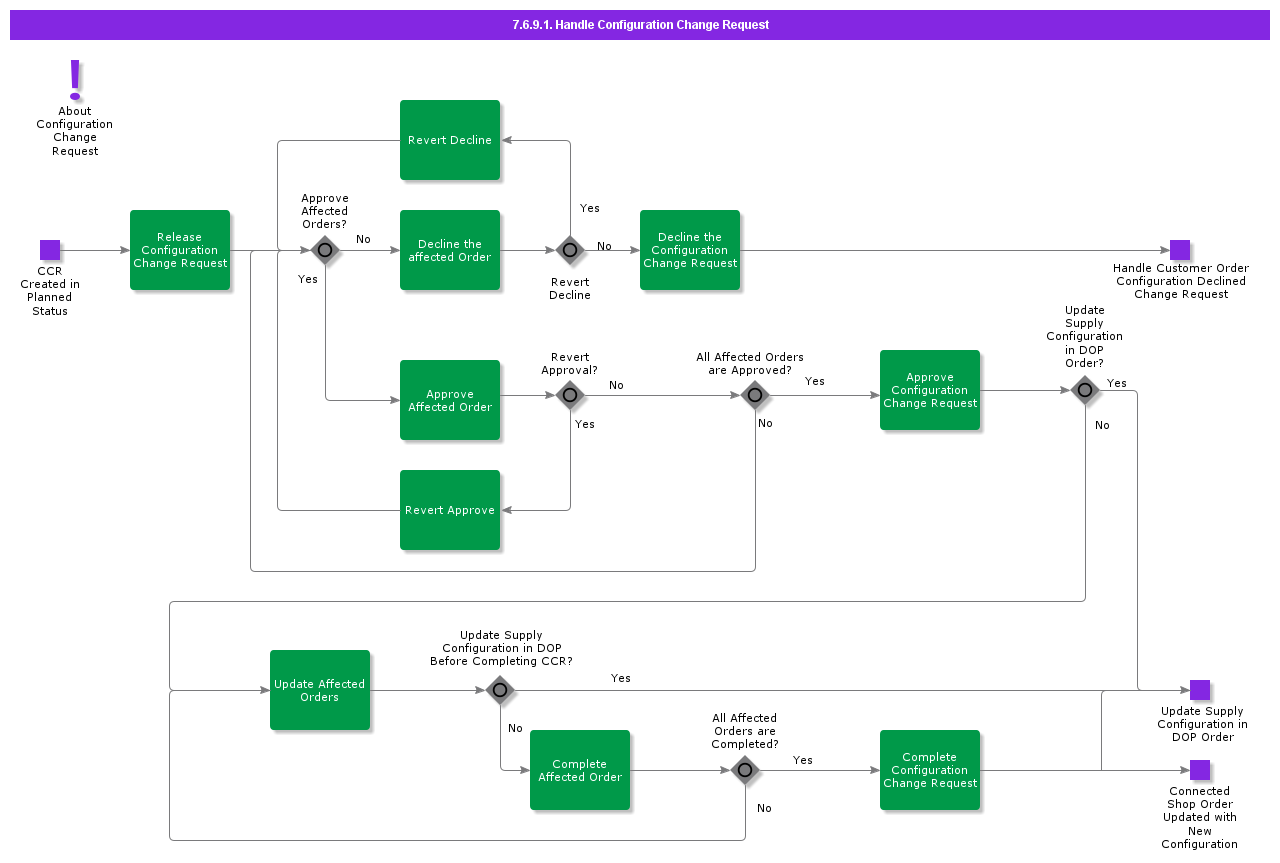Click the Update Supply Configuration in DOP Order? label
This screenshot has height=863, width=1280.
click(1085, 336)
